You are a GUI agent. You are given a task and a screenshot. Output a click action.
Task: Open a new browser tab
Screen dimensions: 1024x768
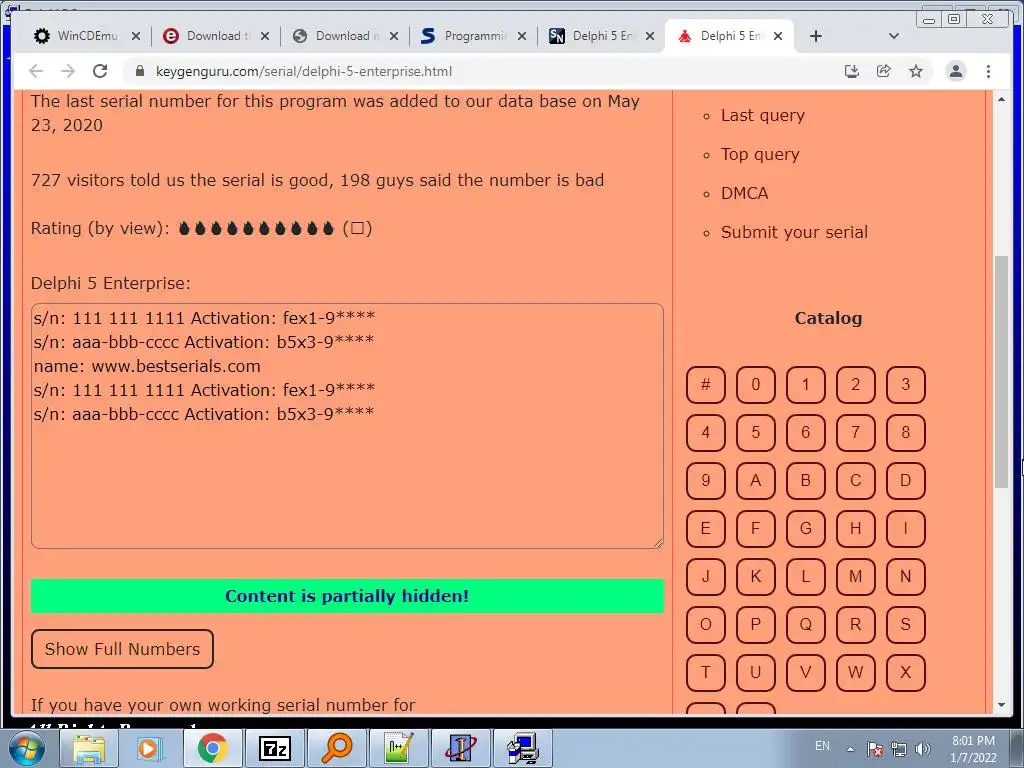[816, 36]
